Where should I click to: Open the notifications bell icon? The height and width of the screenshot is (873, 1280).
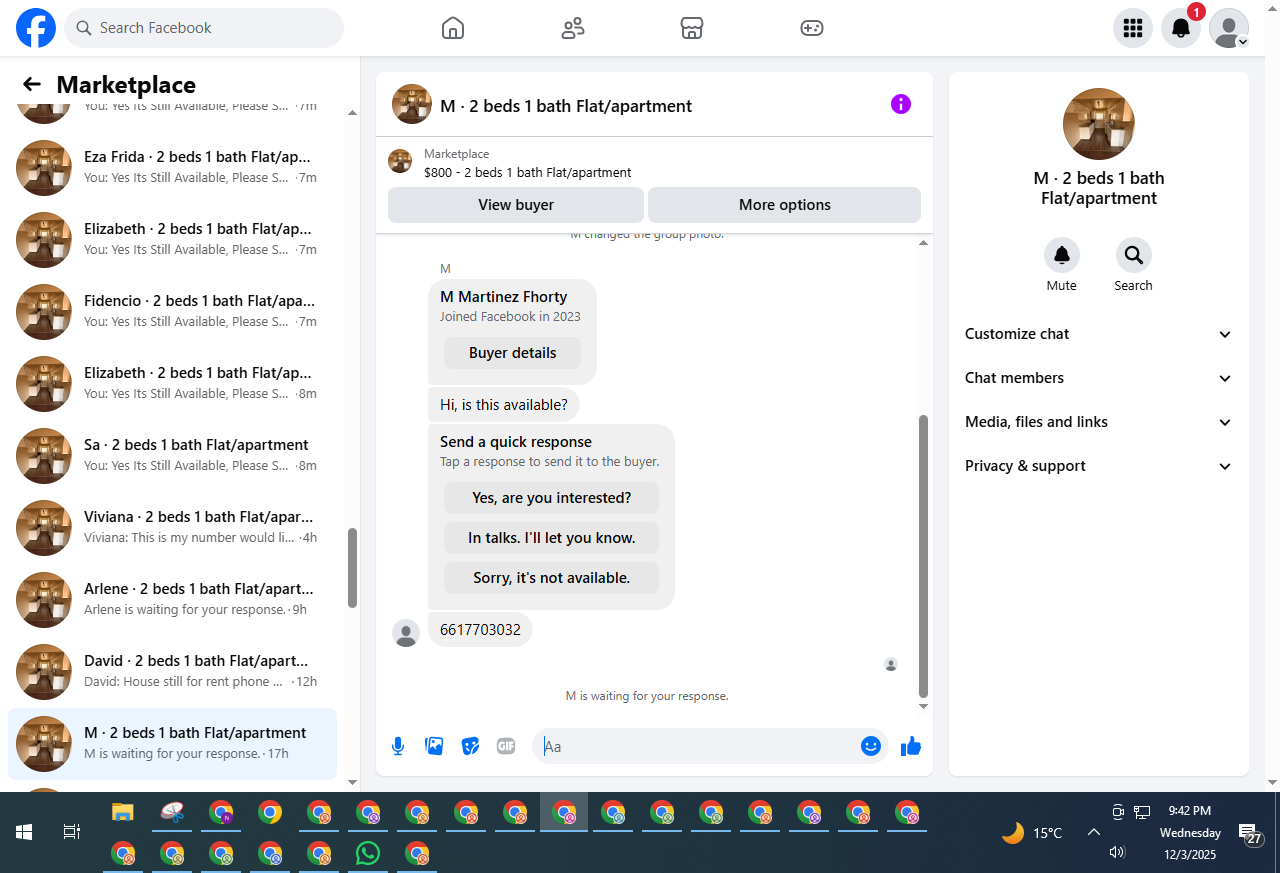pyautogui.click(x=1181, y=28)
